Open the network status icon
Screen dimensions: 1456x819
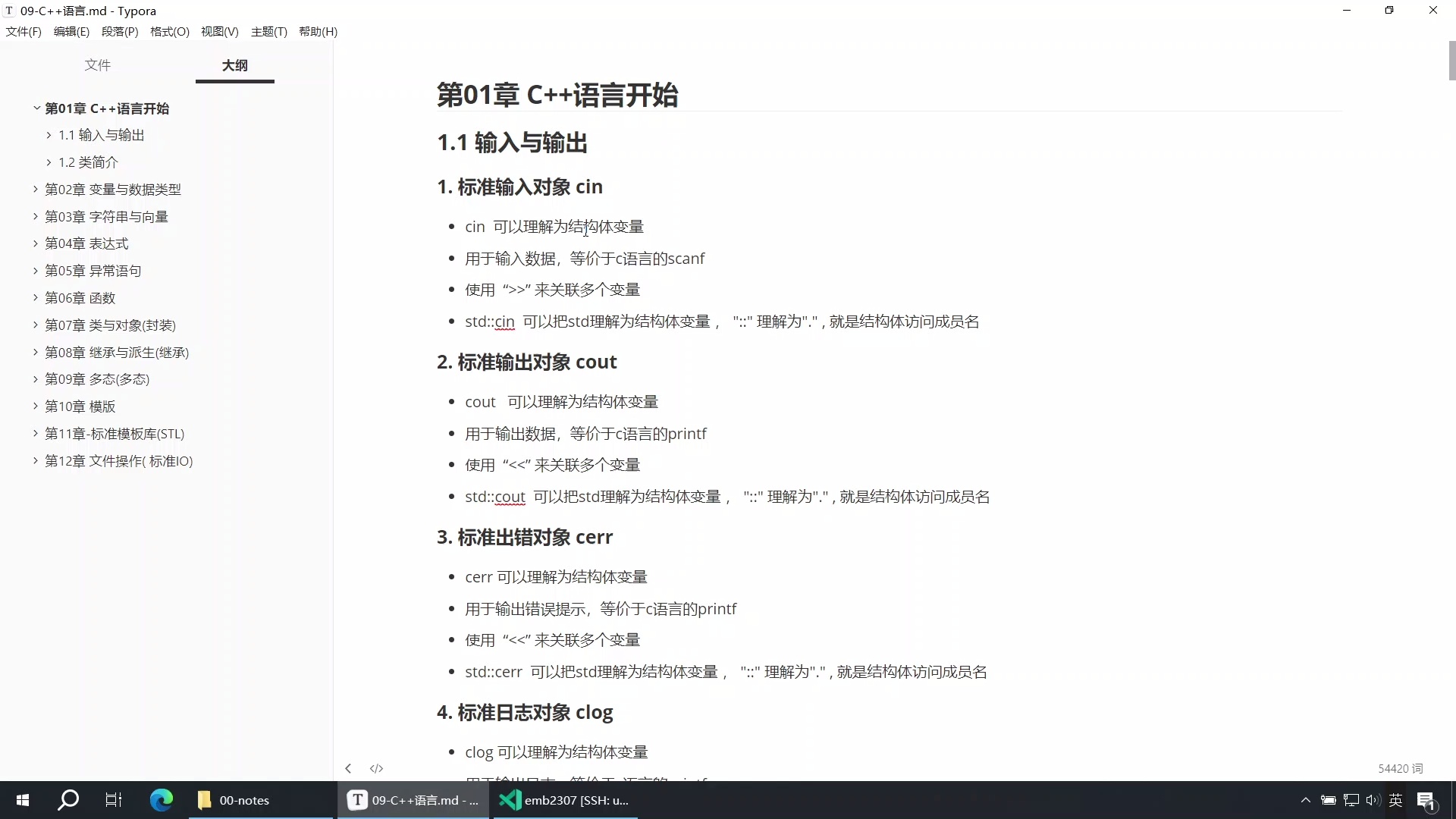click(1351, 800)
